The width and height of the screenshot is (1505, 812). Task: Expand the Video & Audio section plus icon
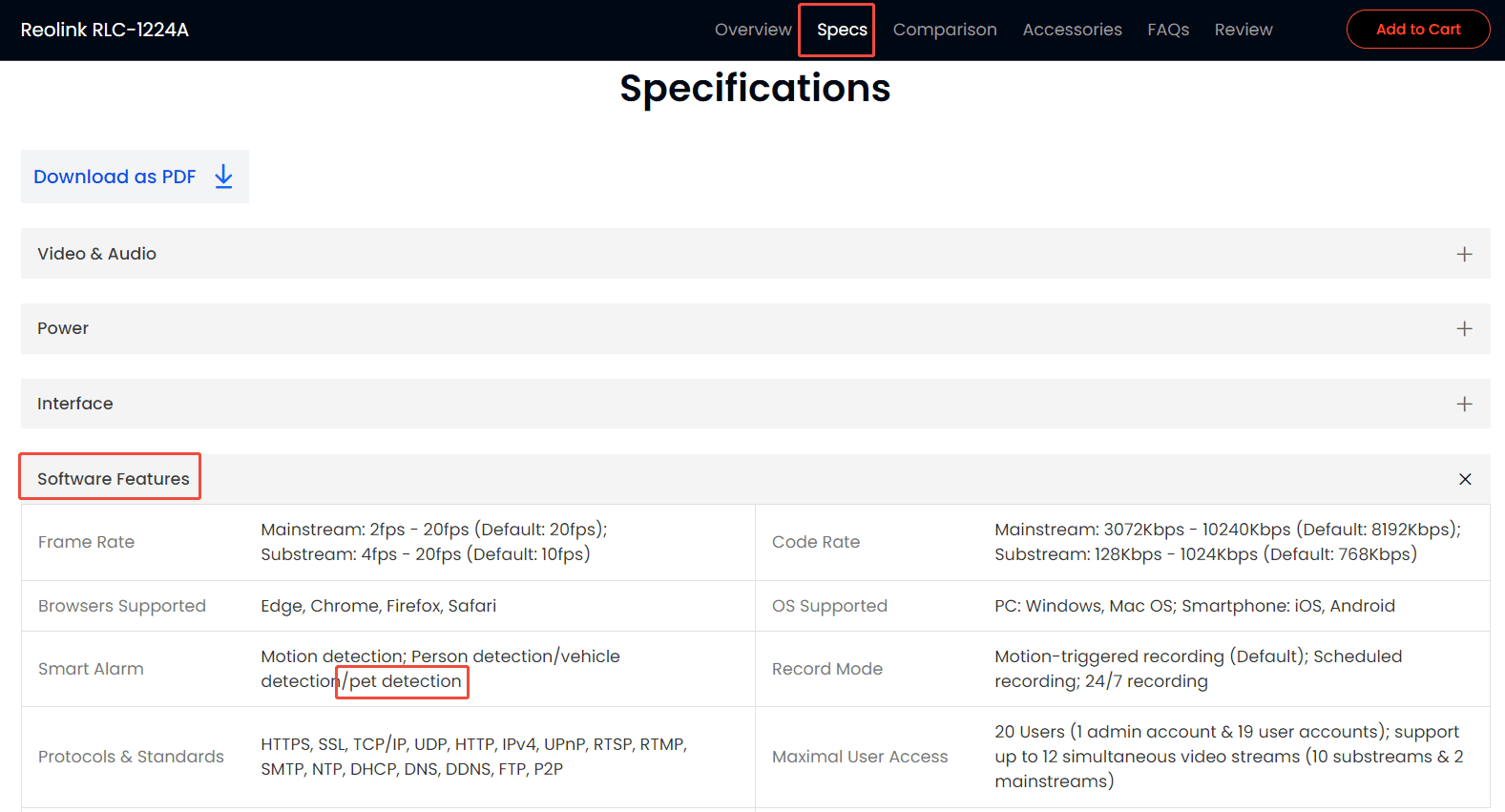pos(1464,254)
